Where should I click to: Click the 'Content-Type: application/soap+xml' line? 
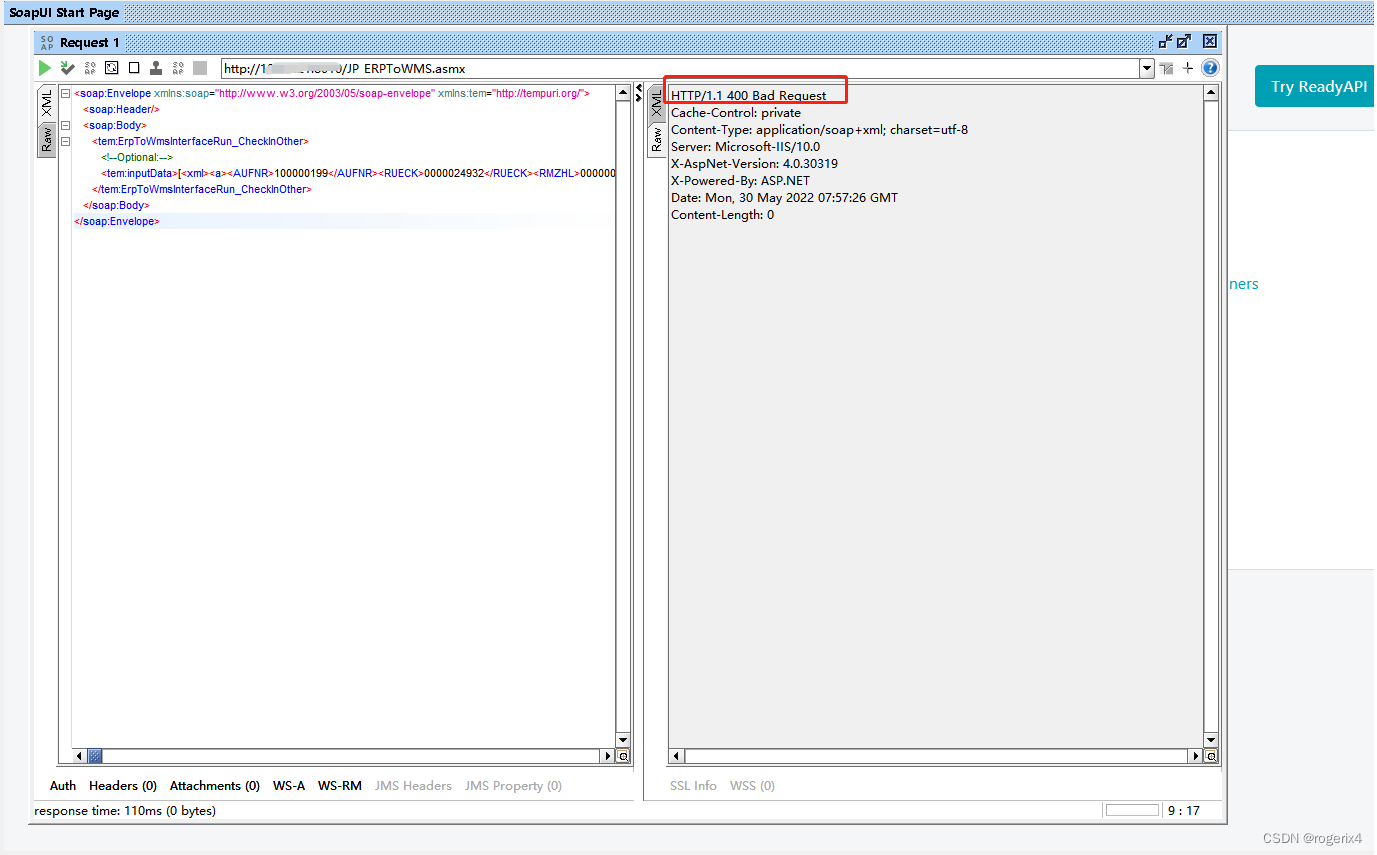click(x=819, y=130)
